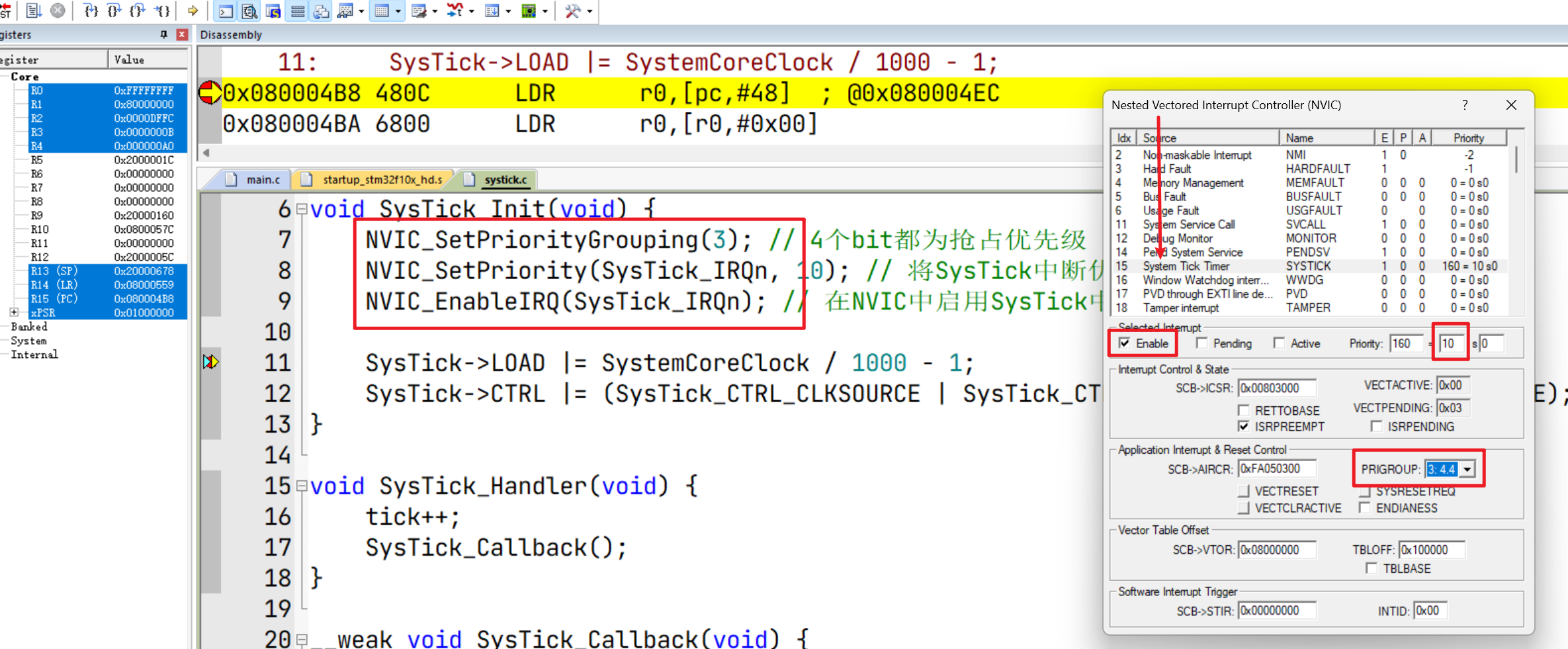Click the Run to Cursor Line icon
1568x649 pixels.
(162, 11)
